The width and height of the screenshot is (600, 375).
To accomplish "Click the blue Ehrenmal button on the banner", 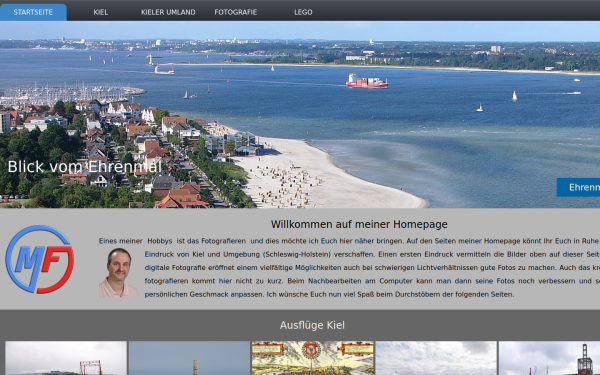I will pyautogui.click(x=578, y=187).
